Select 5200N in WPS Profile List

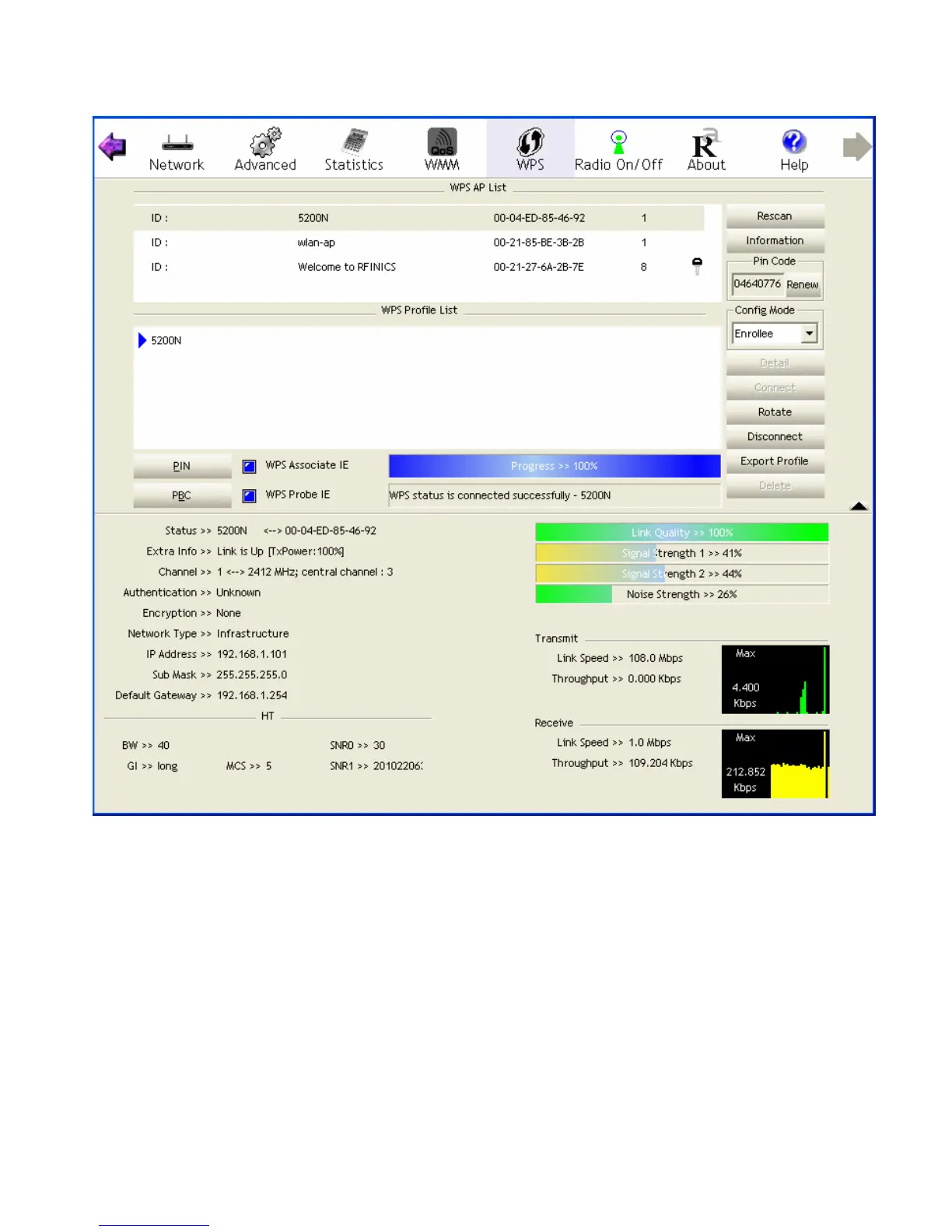pos(166,341)
